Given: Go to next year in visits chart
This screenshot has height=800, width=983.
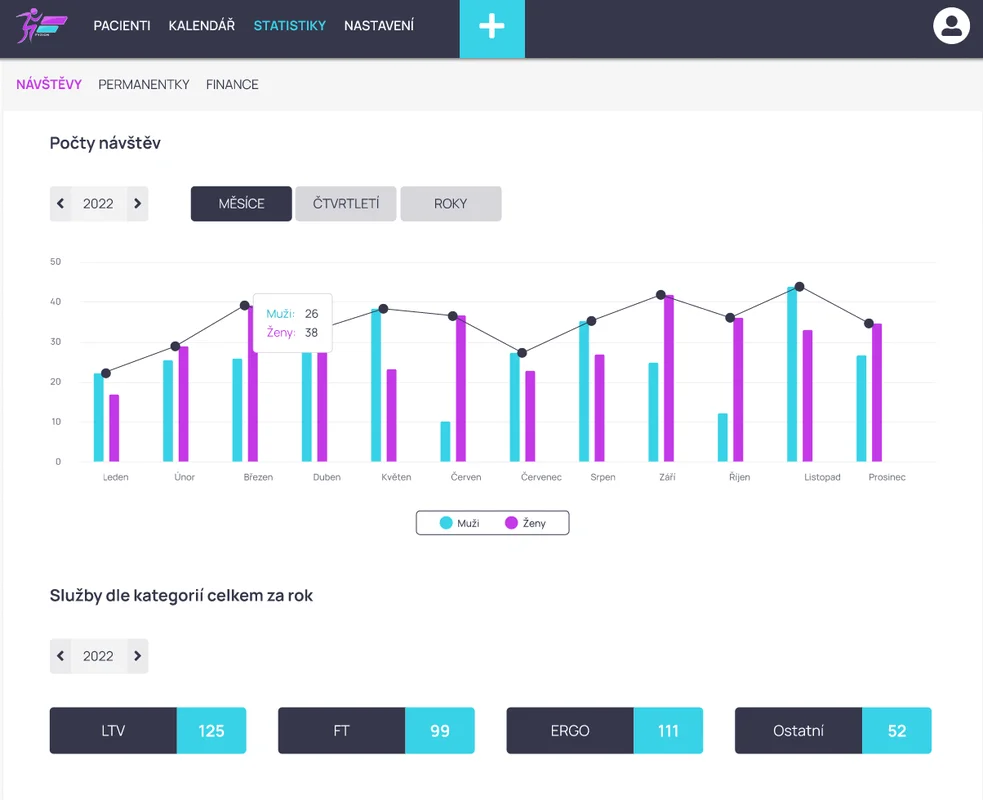Looking at the screenshot, I should (x=137, y=204).
